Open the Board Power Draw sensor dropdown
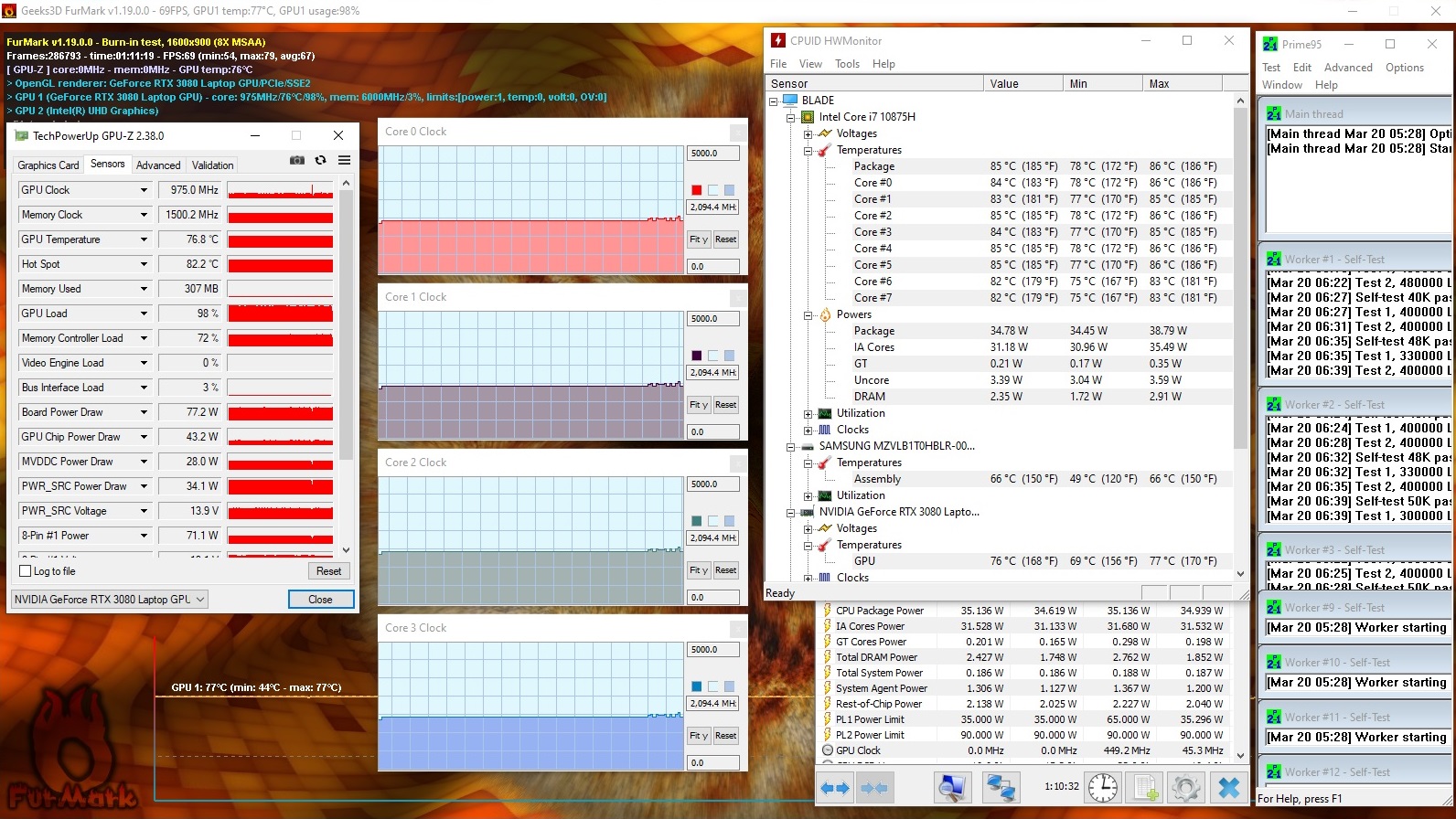The width and height of the screenshot is (1456, 819). click(x=144, y=412)
